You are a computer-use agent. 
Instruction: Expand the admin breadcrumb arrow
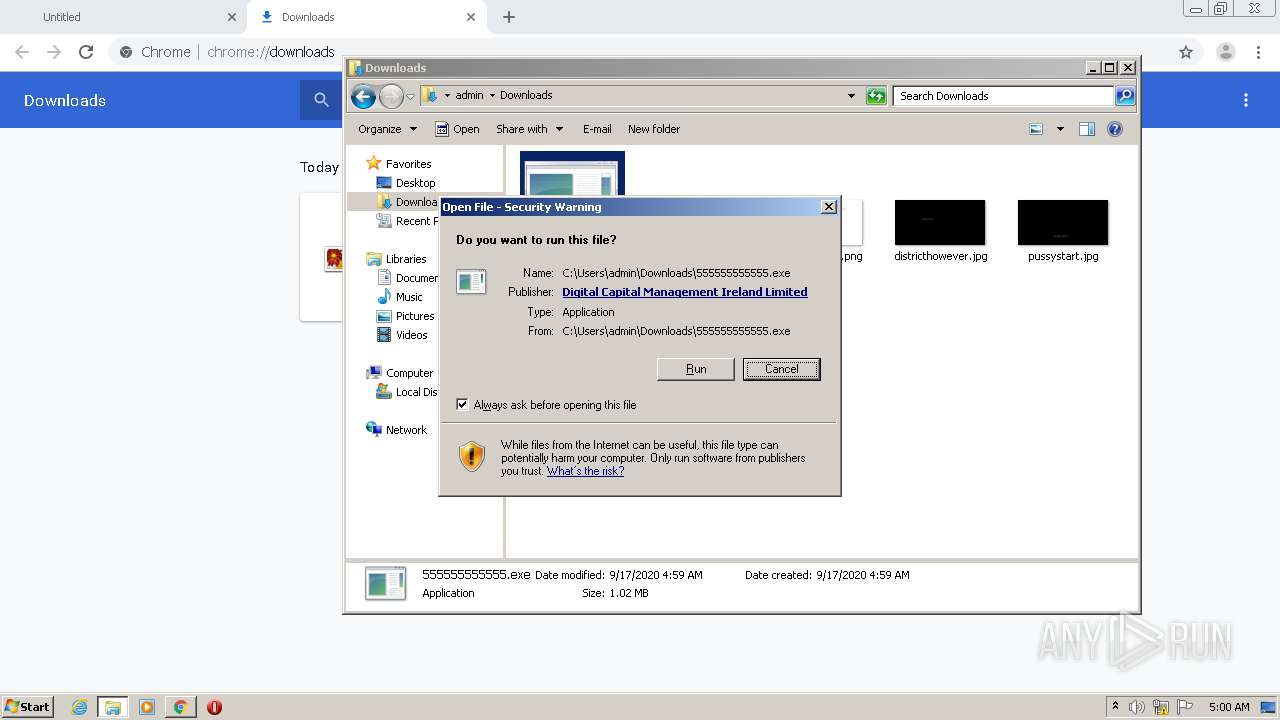[492, 96]
